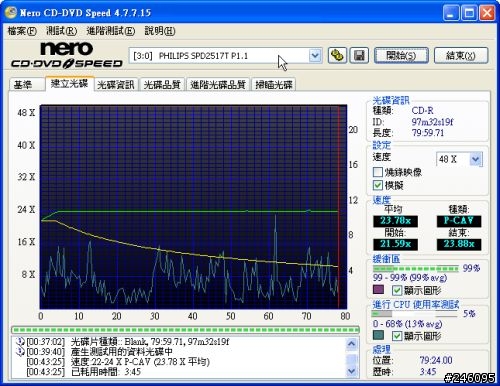This screenshot has width=500, height=386.
Task: Click the CD-R disc type value
Action: click(422, 110)
